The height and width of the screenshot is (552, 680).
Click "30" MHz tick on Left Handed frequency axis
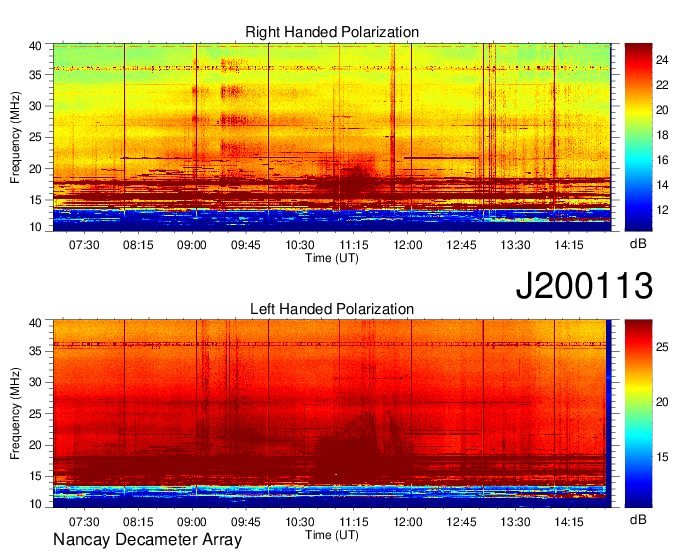(36, 382)
